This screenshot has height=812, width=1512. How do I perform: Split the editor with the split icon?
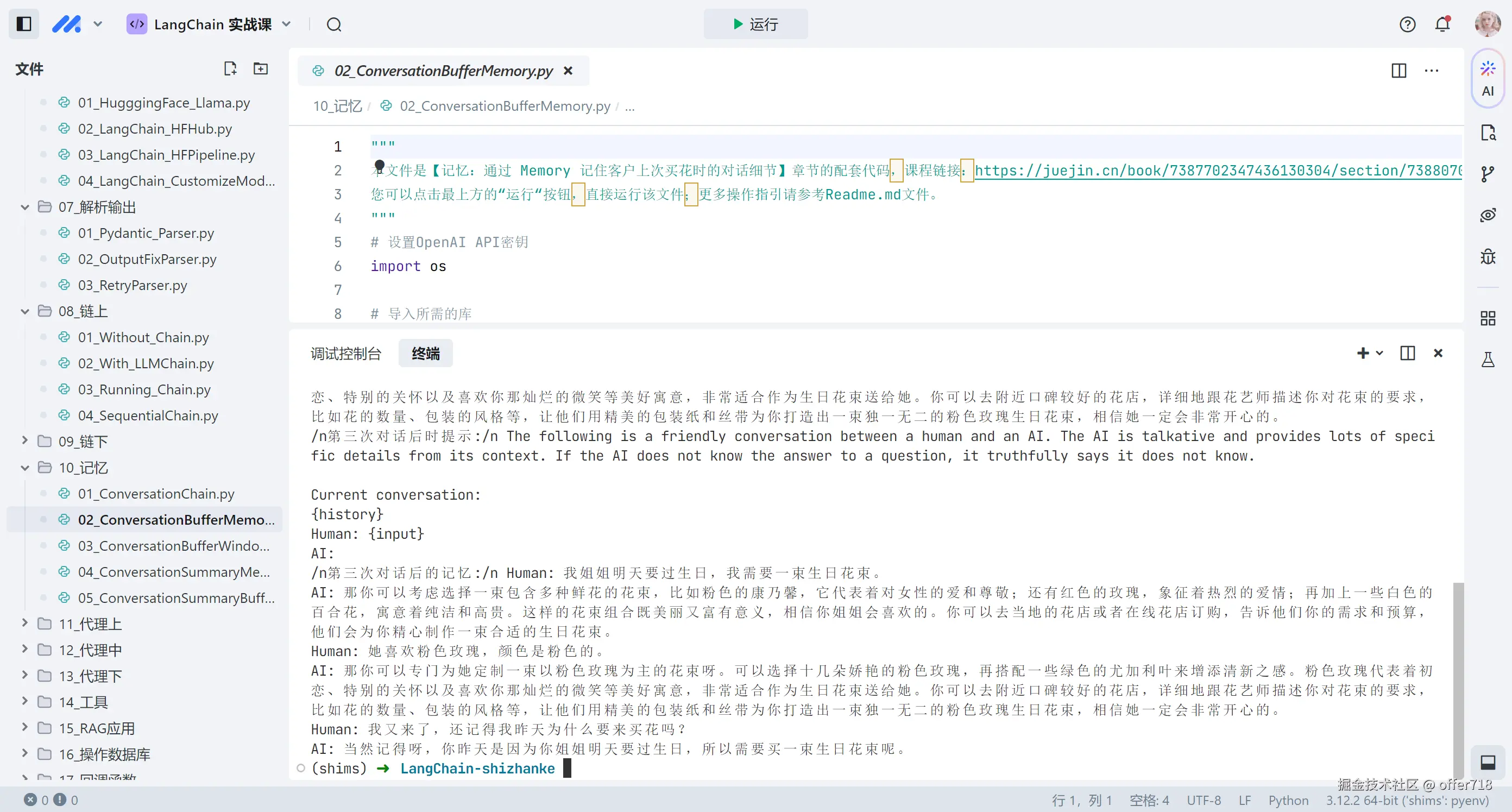point(1398,71)
